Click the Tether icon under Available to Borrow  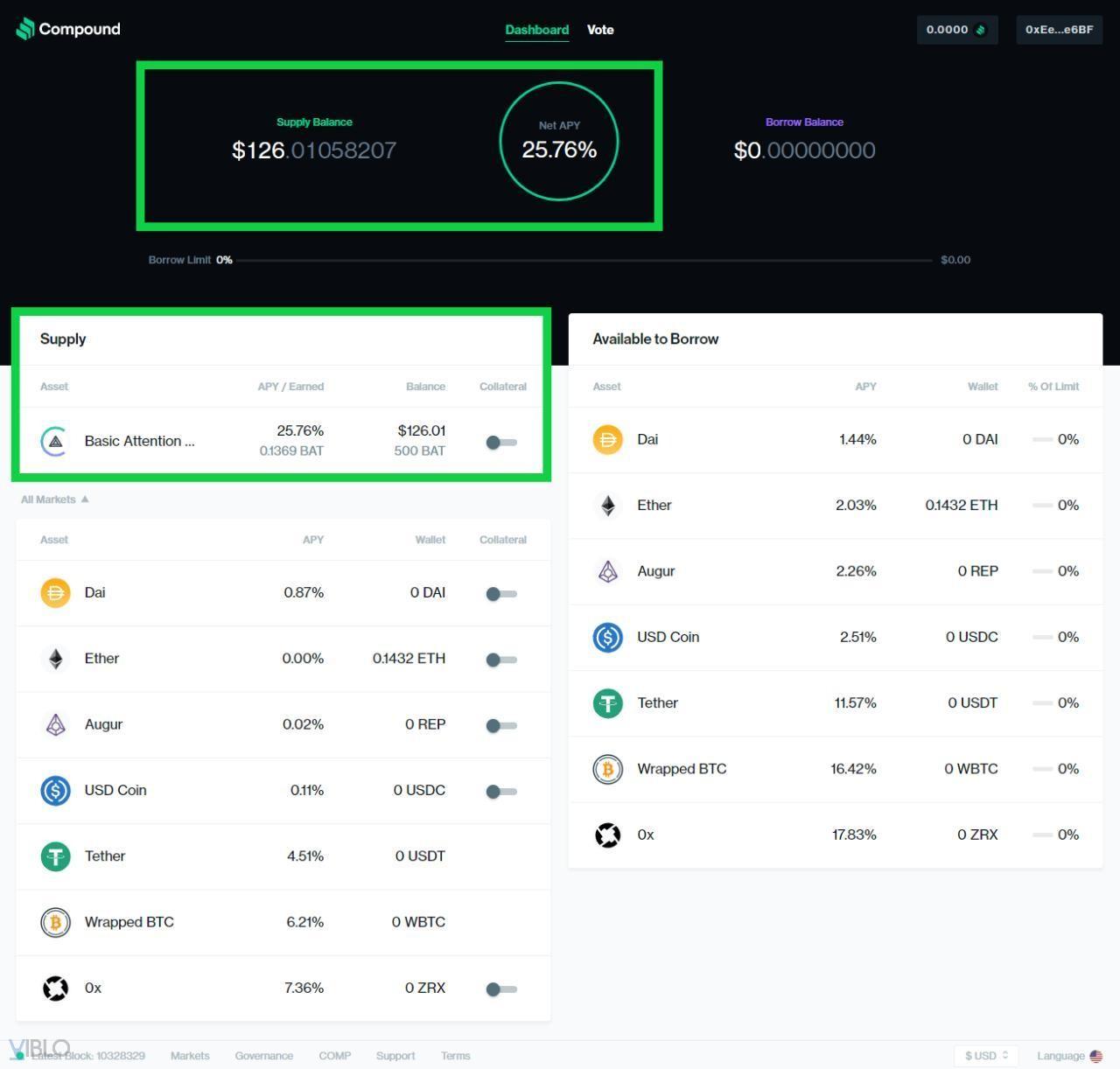(x=607, y=702)
